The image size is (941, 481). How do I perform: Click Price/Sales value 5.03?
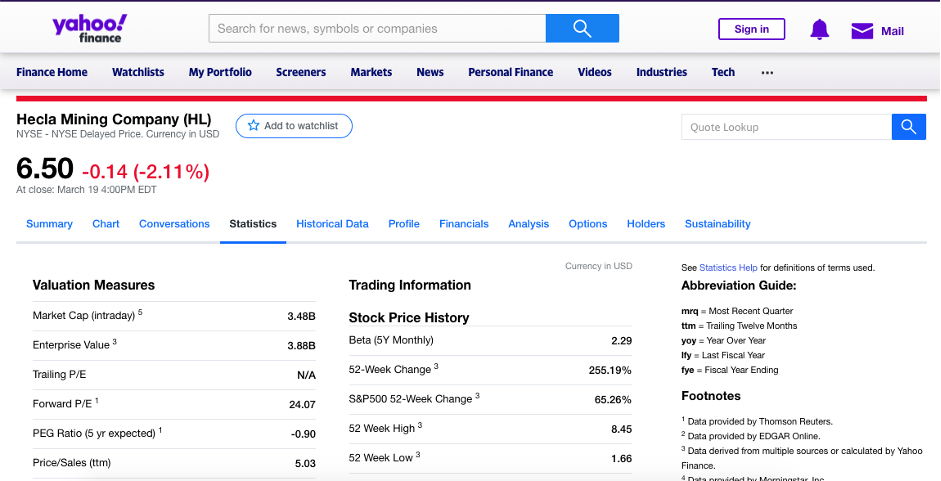305,464
